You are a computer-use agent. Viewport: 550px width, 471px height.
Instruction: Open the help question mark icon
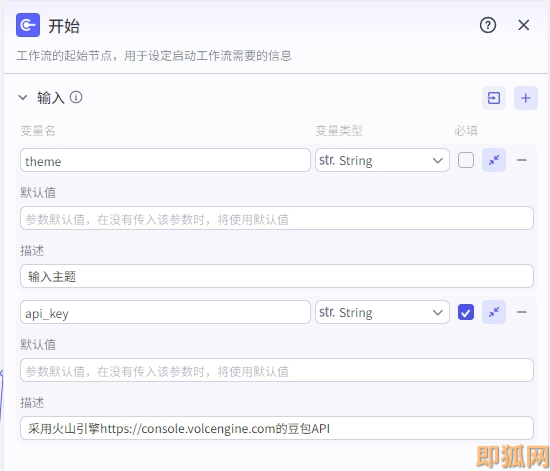pos(488,25)
